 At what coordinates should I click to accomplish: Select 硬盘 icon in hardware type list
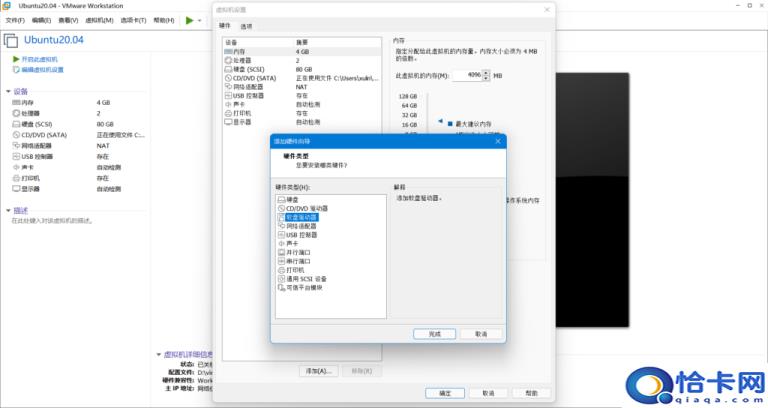click(281, 200)
